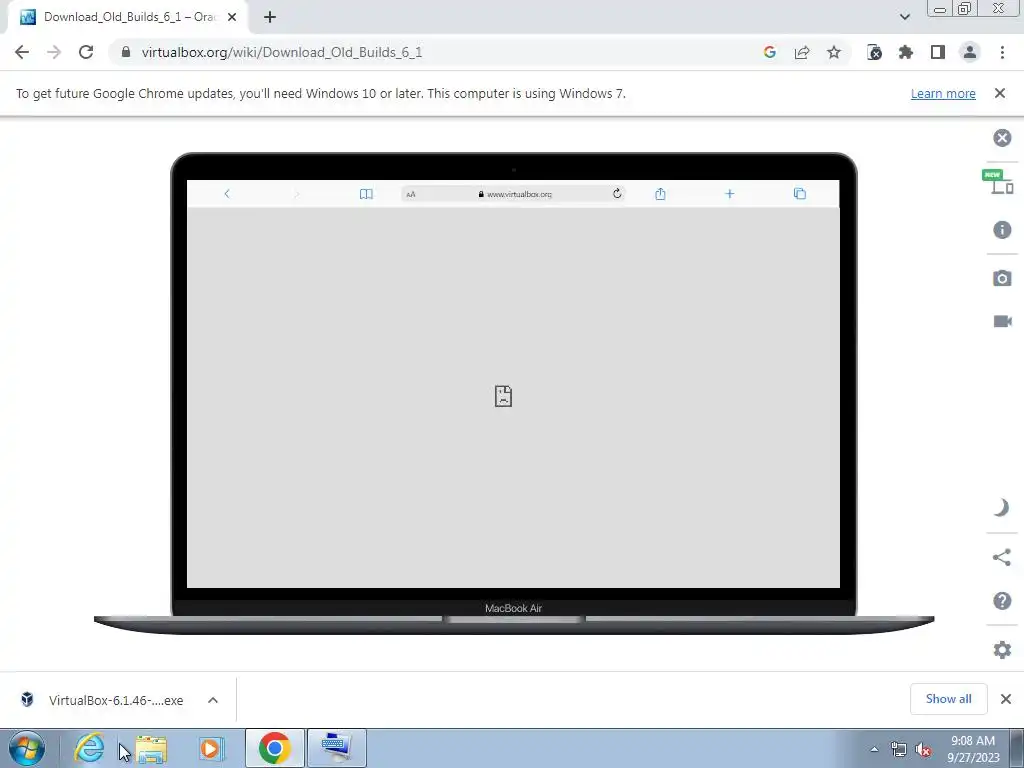1024x768 pixels.
Task: Open the On-Screen Keyboard taskbar item
Action: tap(337, 748)
